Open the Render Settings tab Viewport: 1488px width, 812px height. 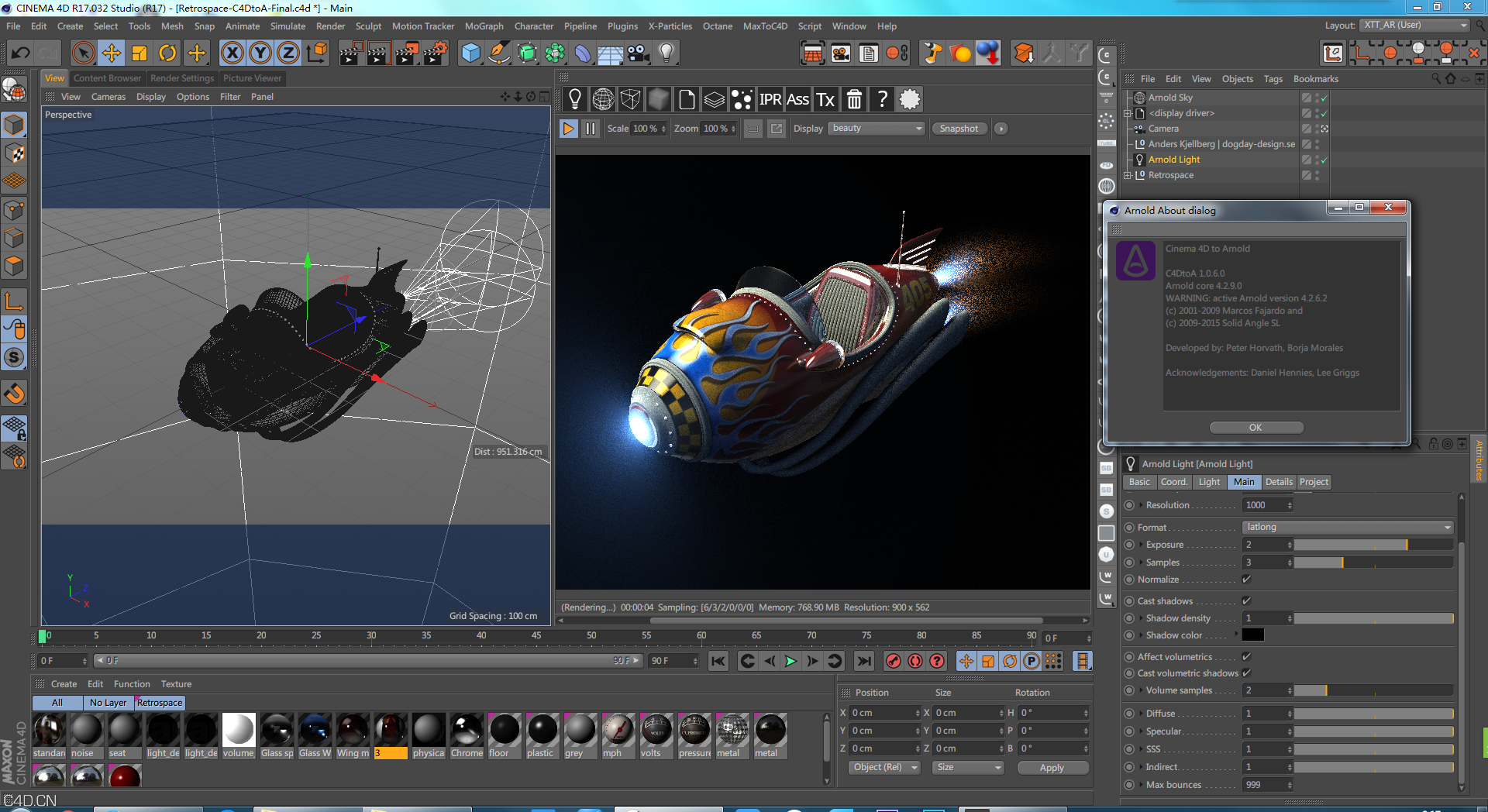click(182, 78)
